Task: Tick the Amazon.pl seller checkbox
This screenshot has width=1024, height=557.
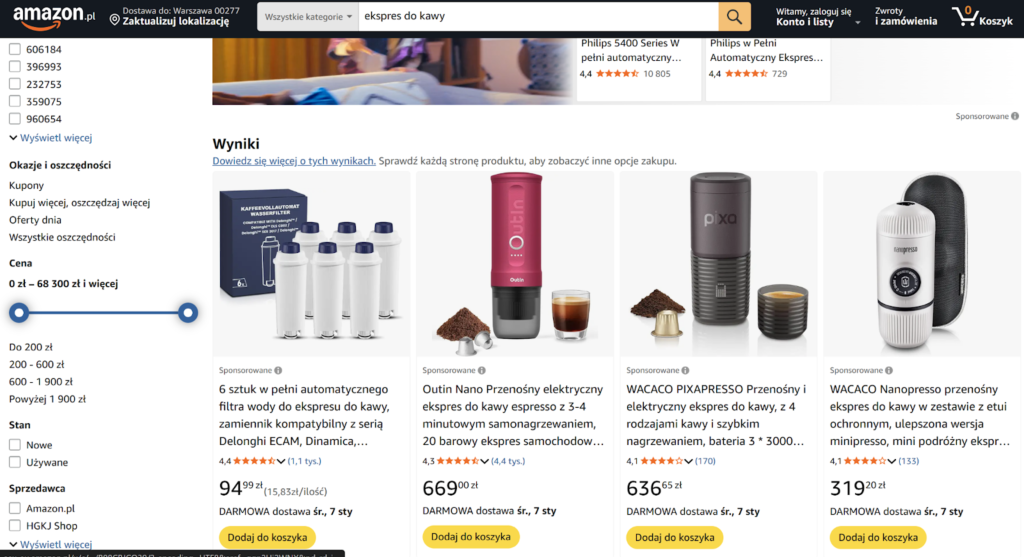Action: pyautogui.click(x=15, y=508)
